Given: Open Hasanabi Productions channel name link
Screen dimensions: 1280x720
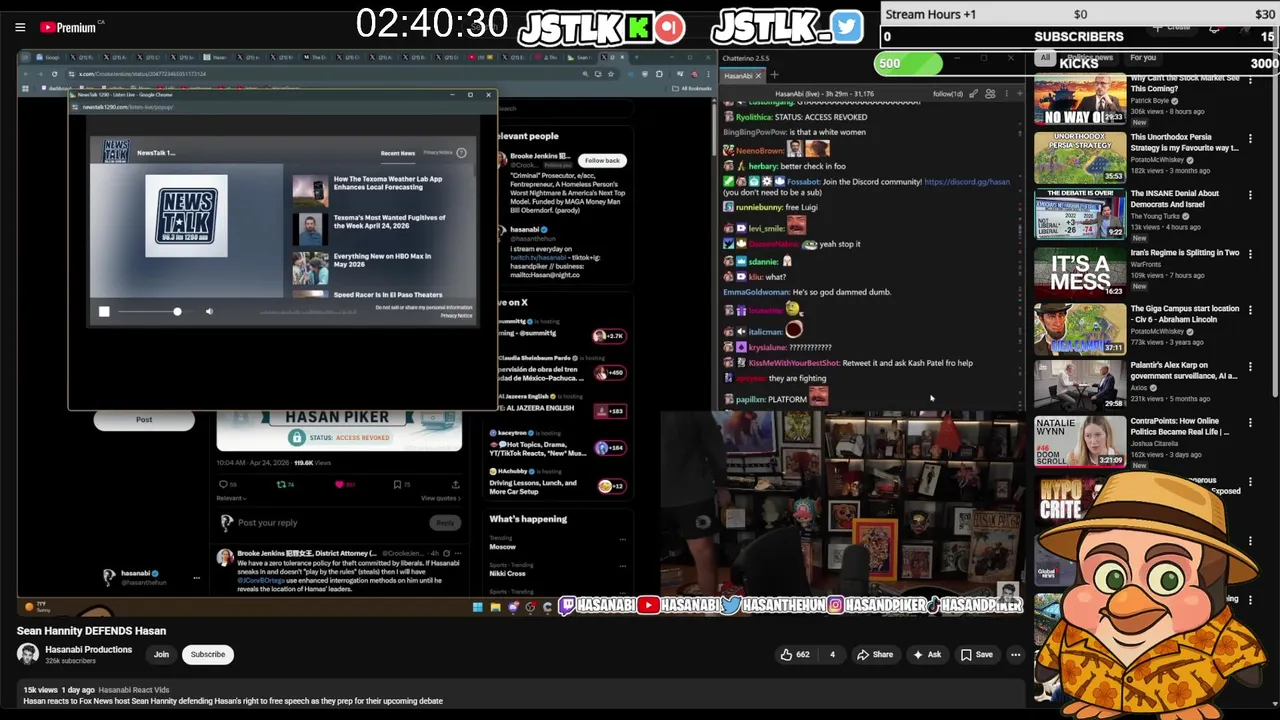Looking at the screenshot, I should (88, 649).
